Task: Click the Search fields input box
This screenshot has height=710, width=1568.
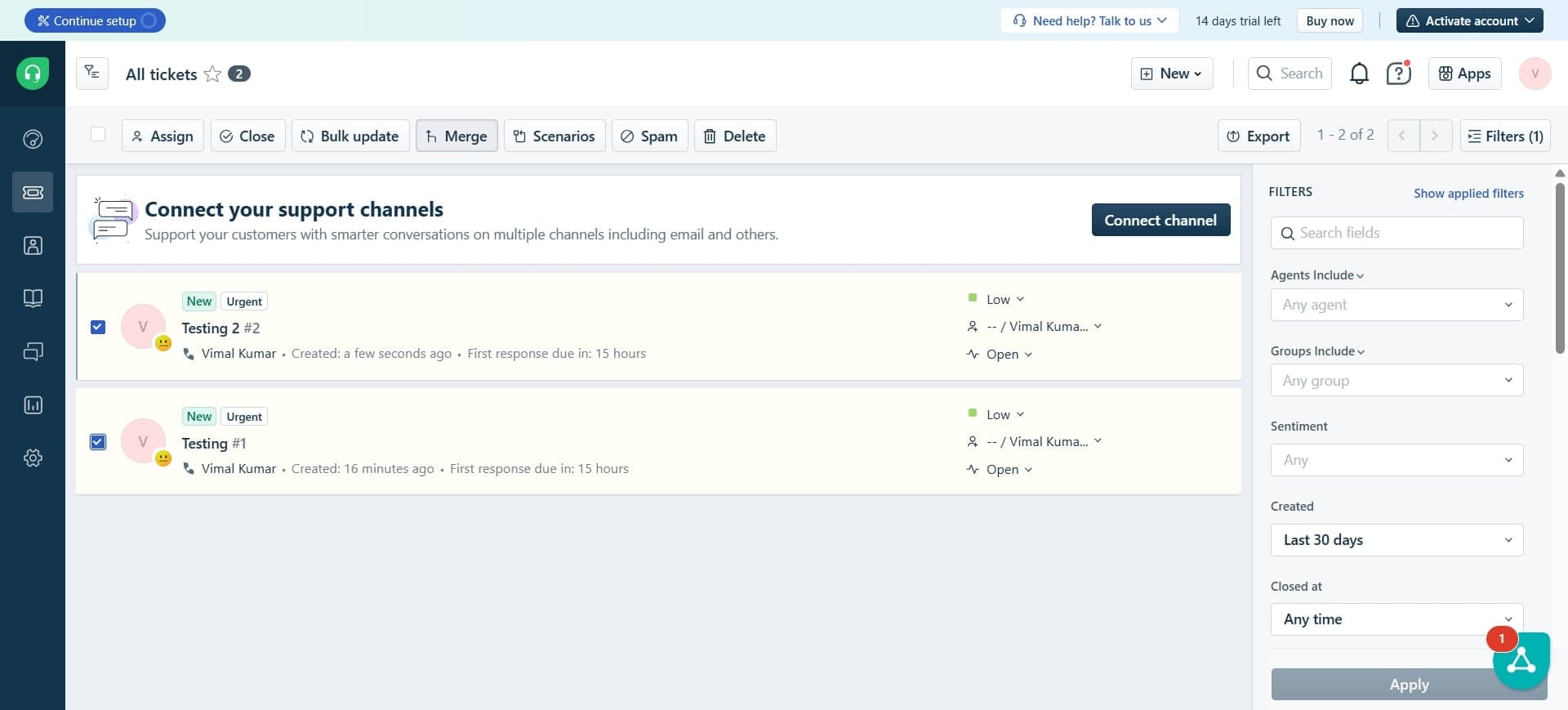Action: point(1396,233)
